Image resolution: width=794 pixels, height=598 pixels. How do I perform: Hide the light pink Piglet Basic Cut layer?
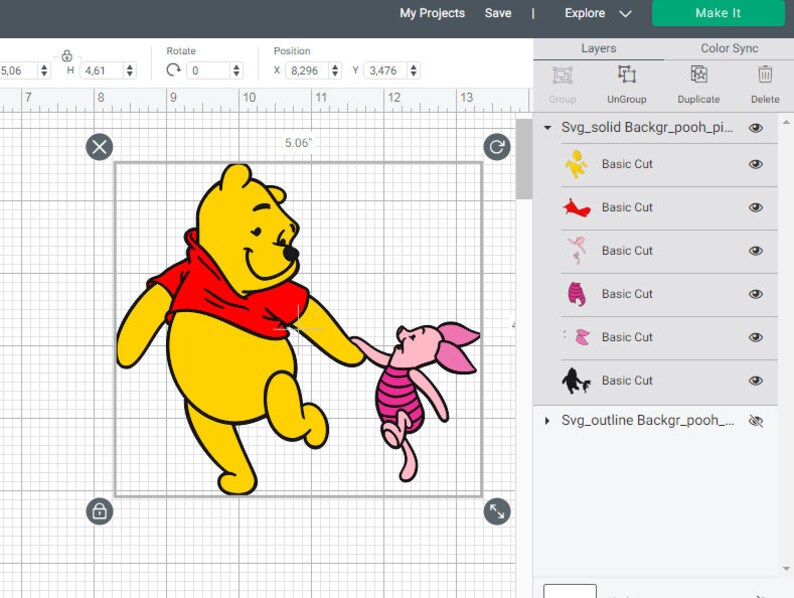point(756,251)
